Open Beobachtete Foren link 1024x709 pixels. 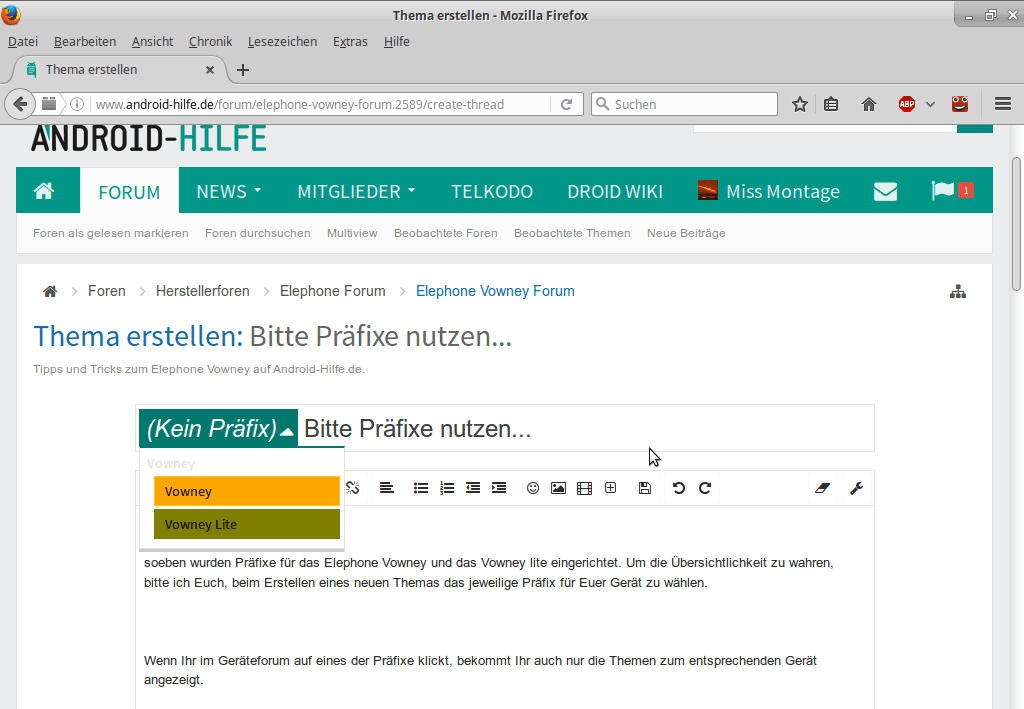pyautogui.click(x=445, y=233)
